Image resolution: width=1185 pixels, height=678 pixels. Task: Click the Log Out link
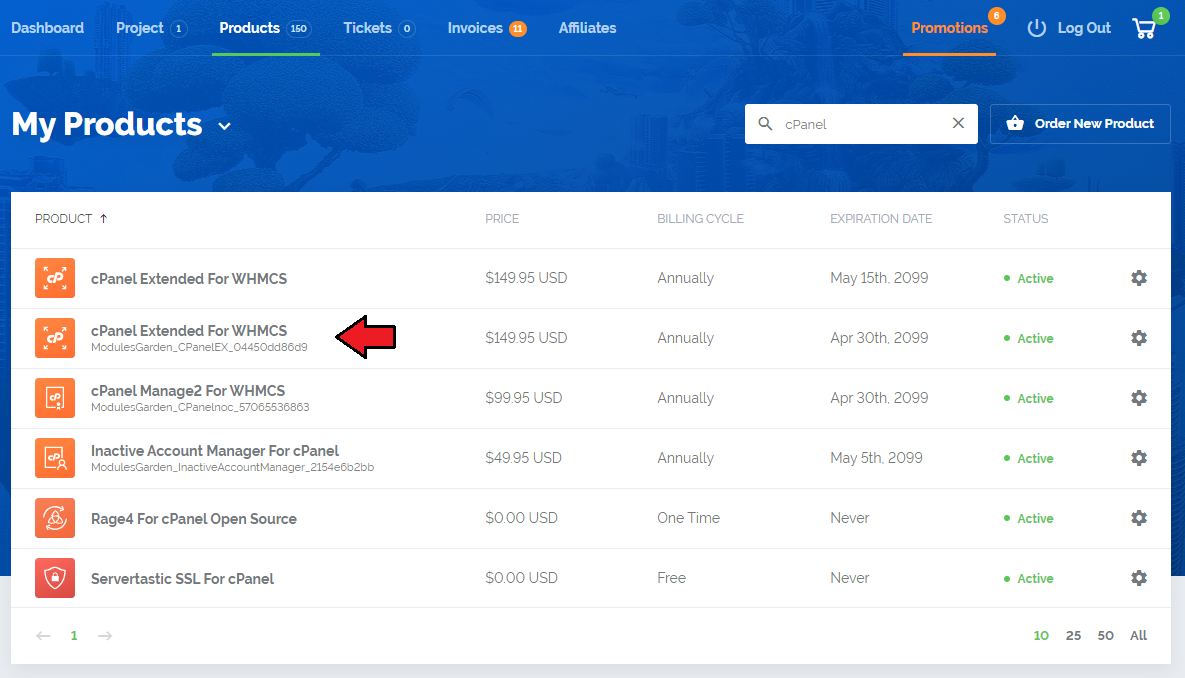point(1084,28)
